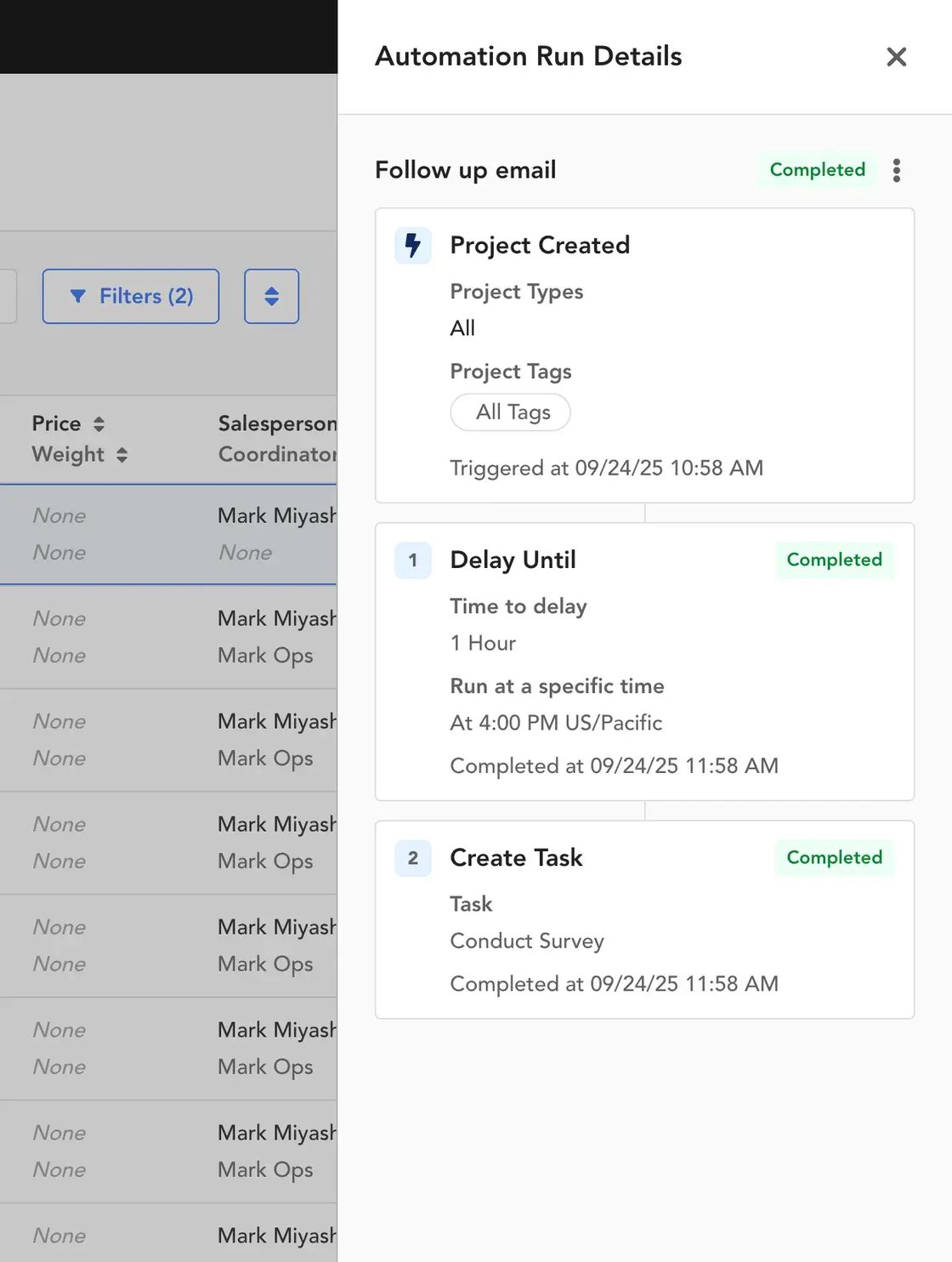Click the lightning bolt Project Created trigger icon
The image size is (952, 1262).
(412, 245)
